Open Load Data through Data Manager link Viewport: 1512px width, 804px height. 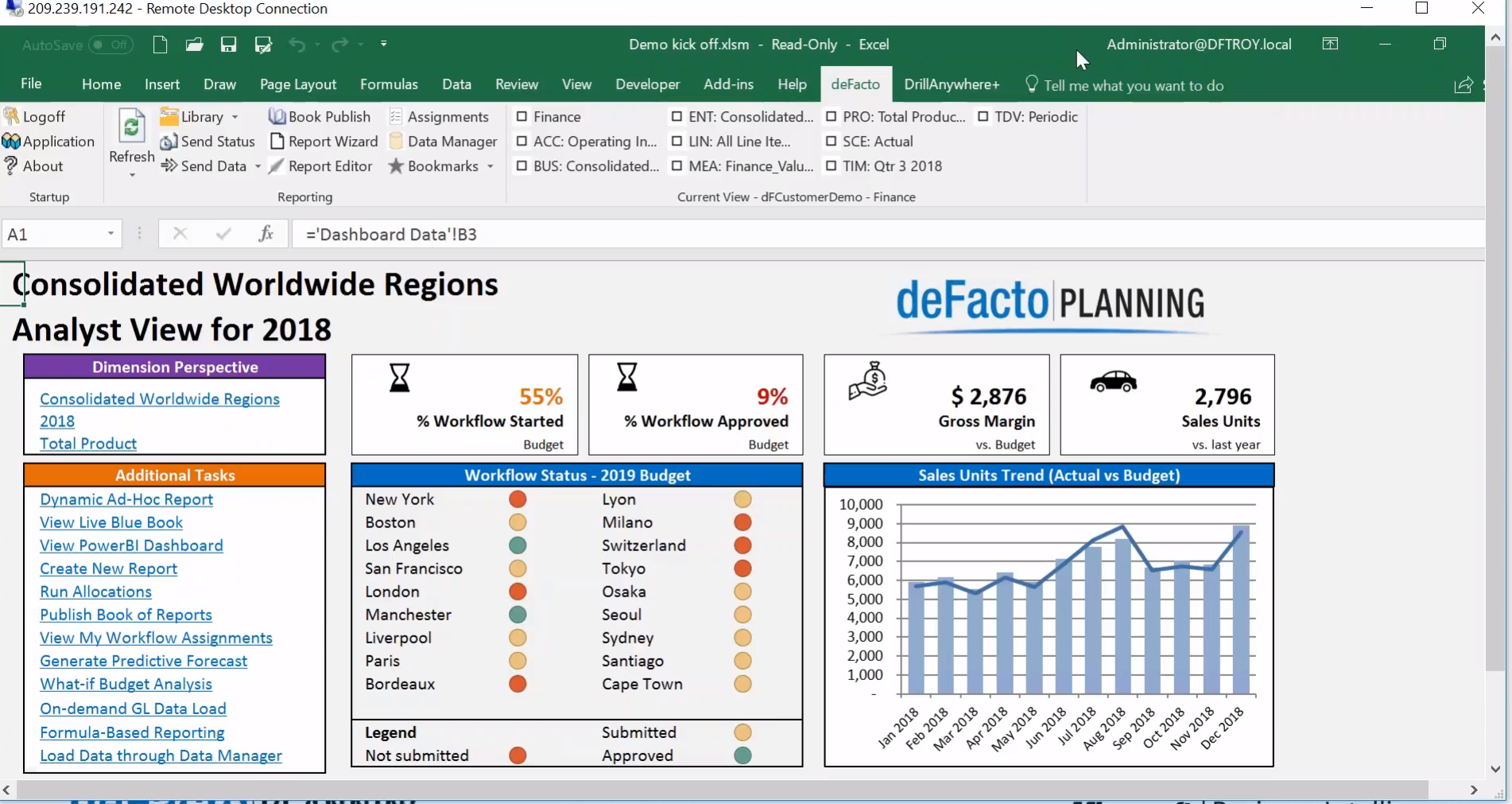pyautogui.click(x=161, y=755)
